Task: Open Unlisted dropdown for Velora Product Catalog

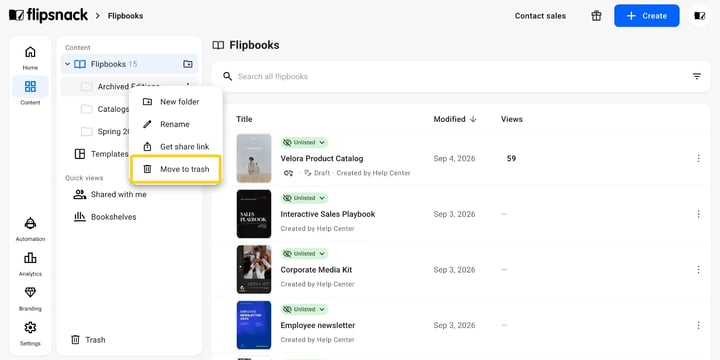Action: click(304, 143)
